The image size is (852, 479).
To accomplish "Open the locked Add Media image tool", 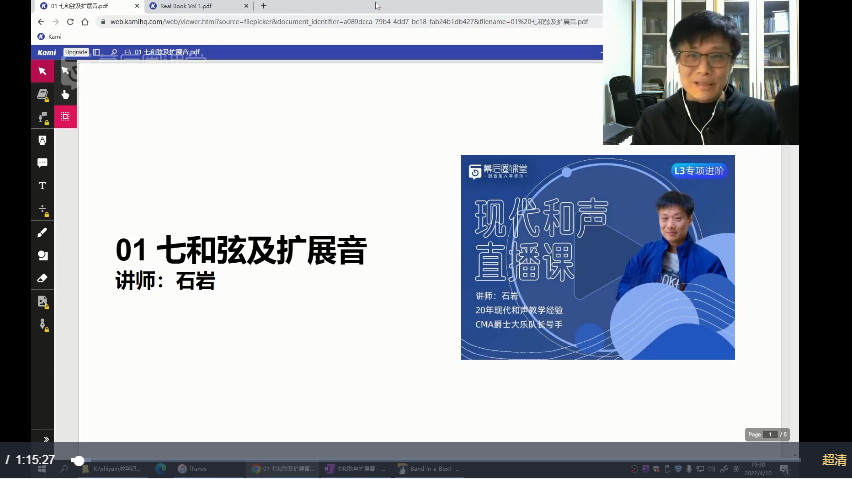I will pyautogui.click(x=42, y=301).
